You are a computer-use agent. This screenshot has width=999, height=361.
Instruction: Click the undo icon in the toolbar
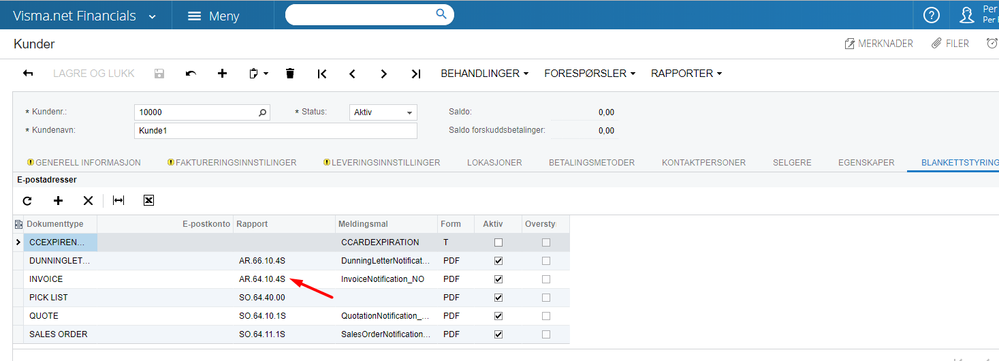point(190,73)
